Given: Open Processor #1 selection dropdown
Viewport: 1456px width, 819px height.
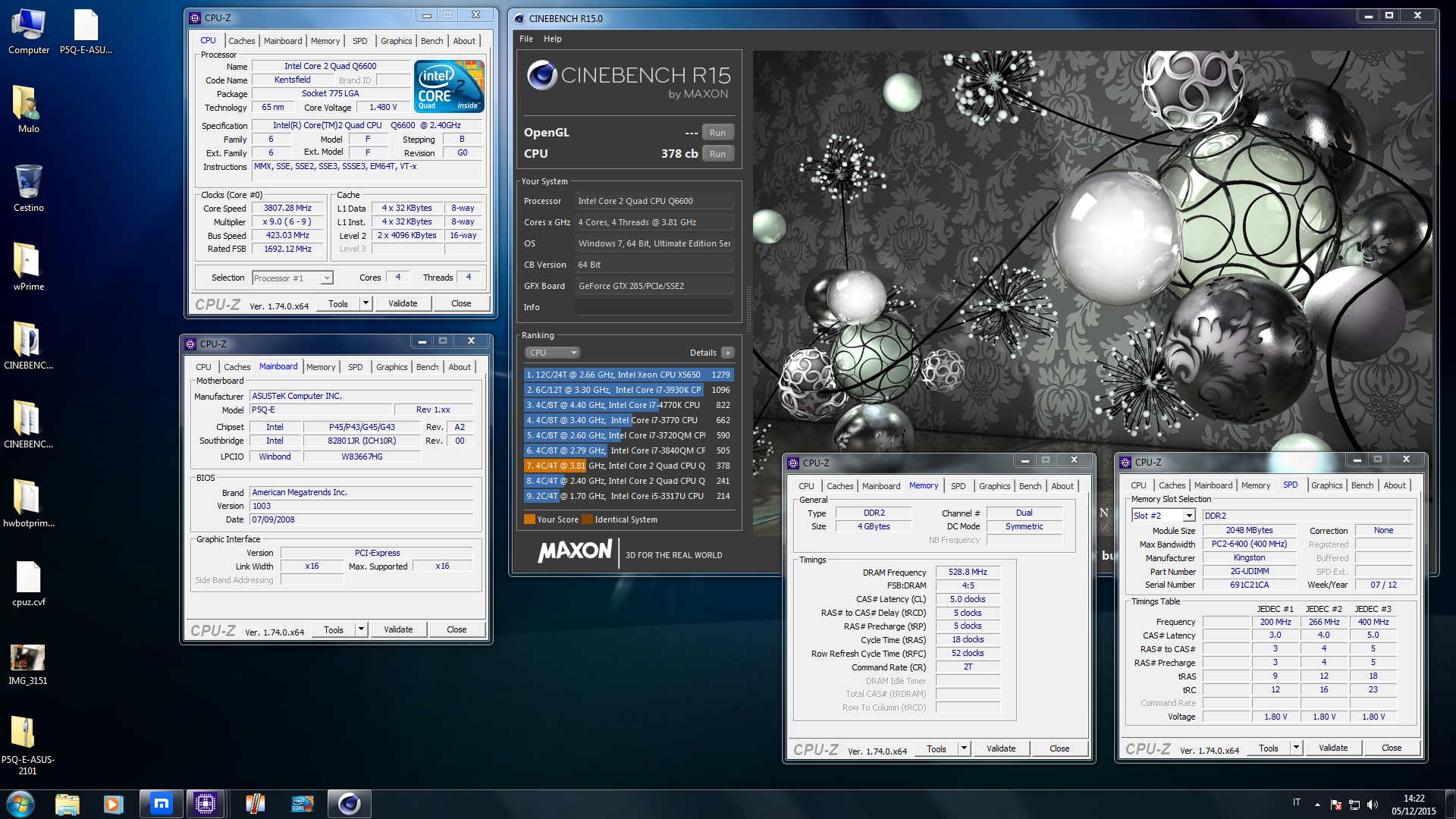Looking at the screenshot, I should [x=293, y=278].
